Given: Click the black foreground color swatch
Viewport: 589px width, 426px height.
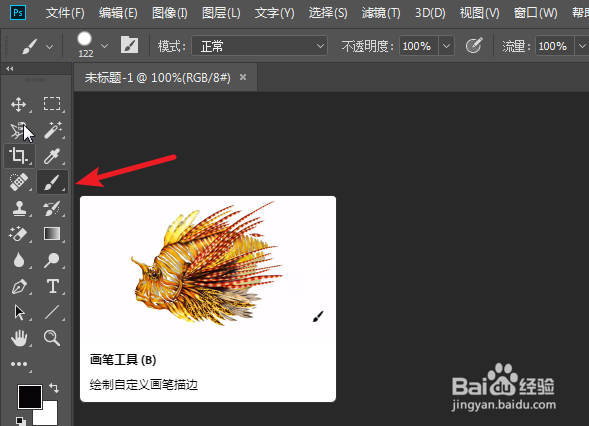Looking at the screenshot, I should [x=30, y=397].
